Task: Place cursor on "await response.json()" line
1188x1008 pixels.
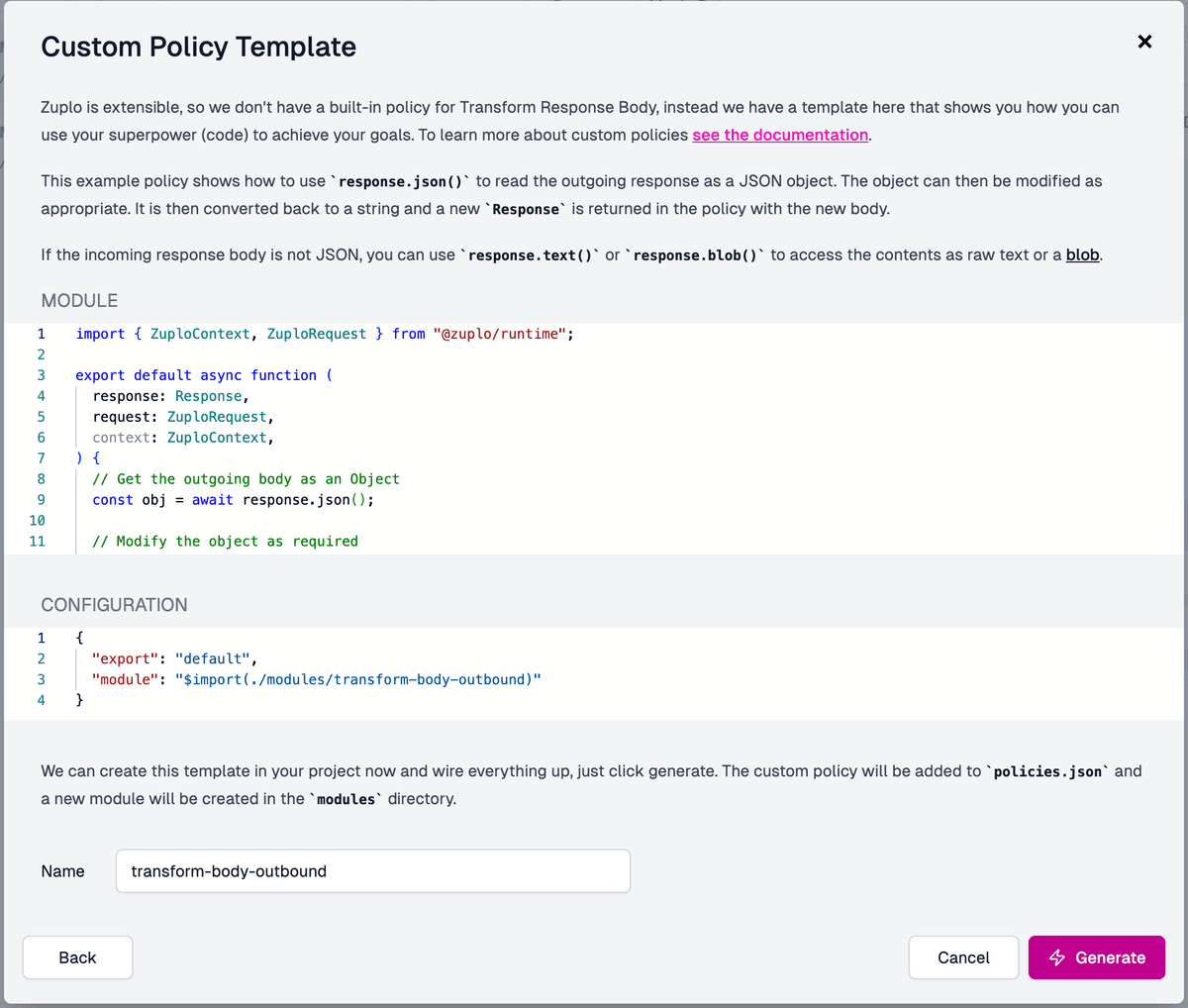Action: tap(282, 500)
